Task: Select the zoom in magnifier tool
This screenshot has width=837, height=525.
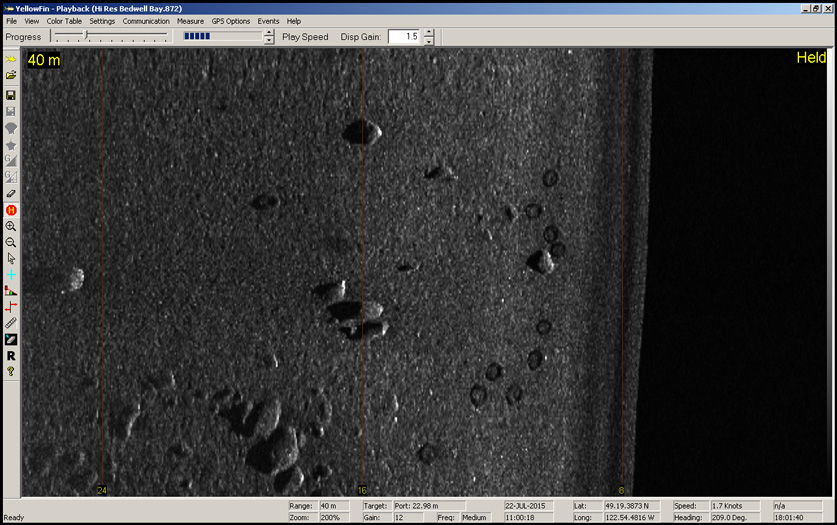Action: tap(11, 226)
